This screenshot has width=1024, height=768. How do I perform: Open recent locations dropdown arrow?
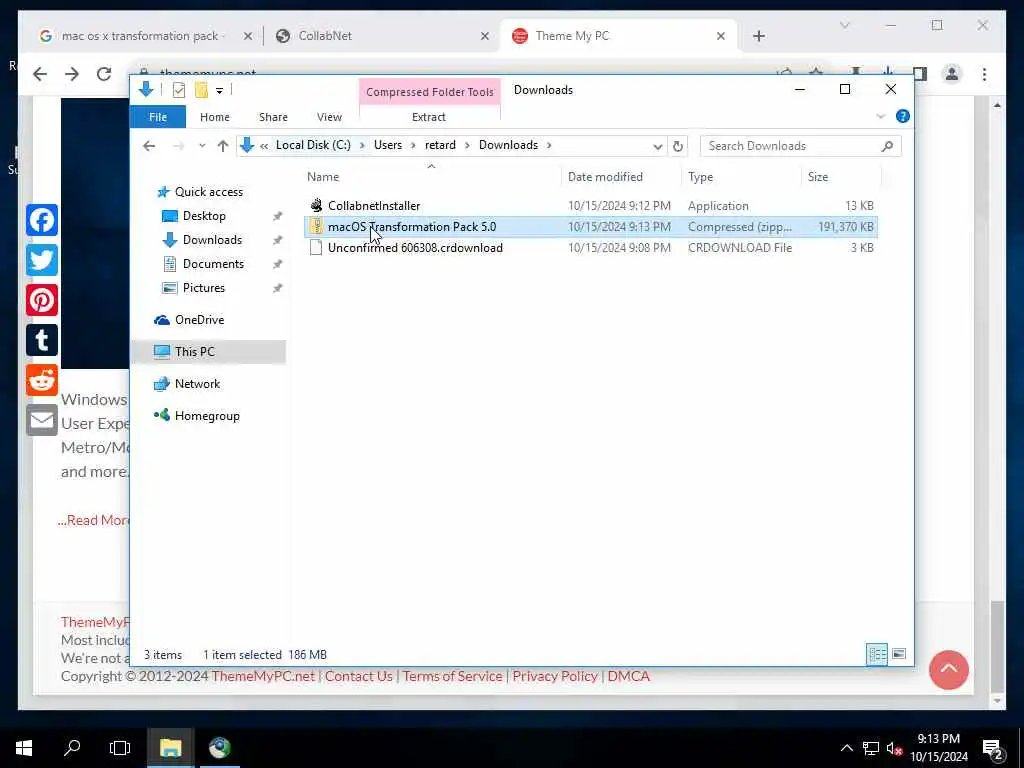pos(202,146)
